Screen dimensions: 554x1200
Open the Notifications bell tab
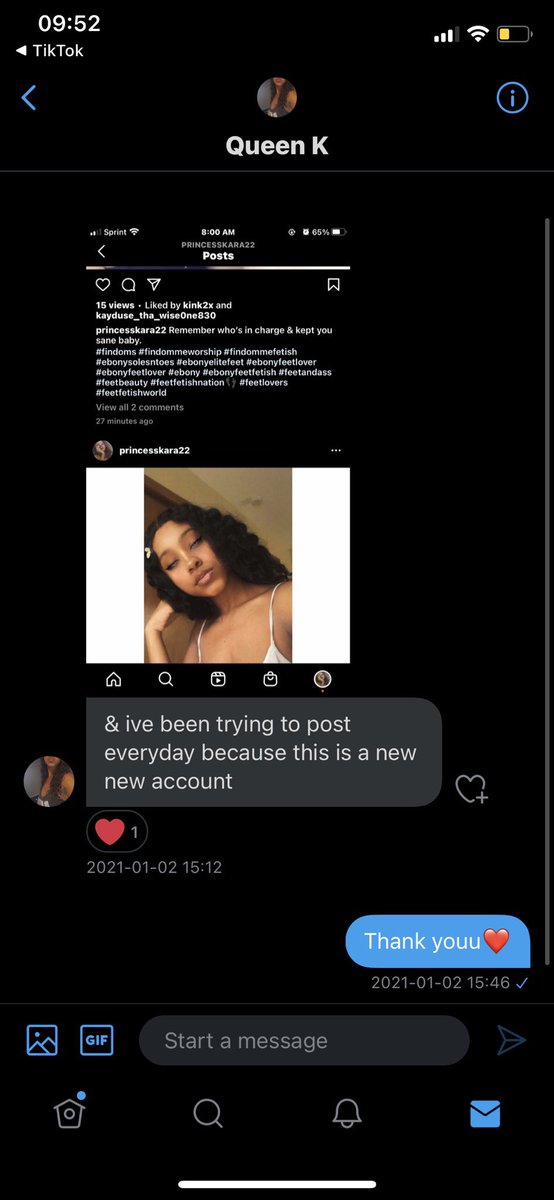[x=346, y=1112]
